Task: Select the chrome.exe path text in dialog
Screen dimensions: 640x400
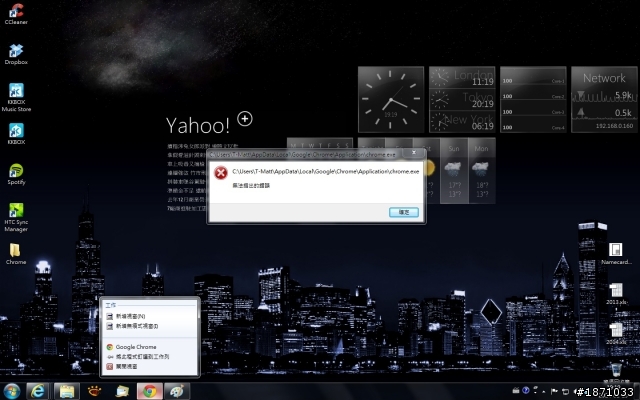Action: [326, 171]
